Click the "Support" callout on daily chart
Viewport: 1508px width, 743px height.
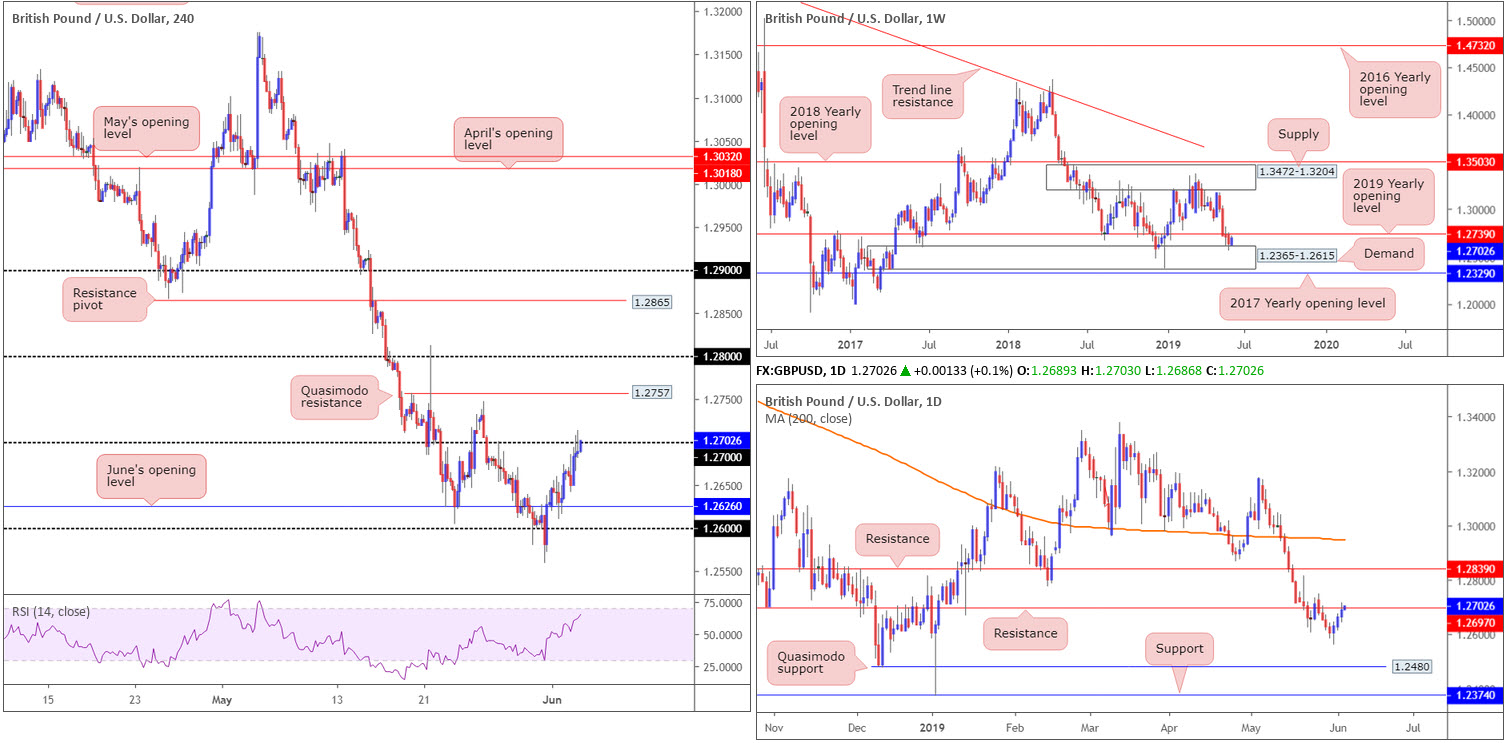tap(1179, 649)
